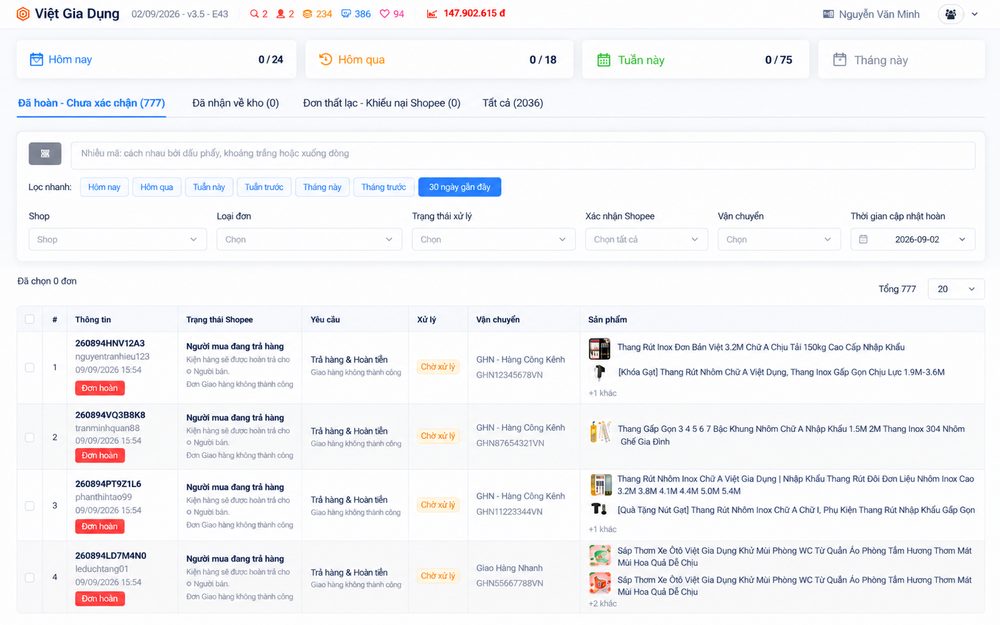Screen dimensions: 1000x625
Task: Focus the multi-code search input field
Action: click(523, 155)
